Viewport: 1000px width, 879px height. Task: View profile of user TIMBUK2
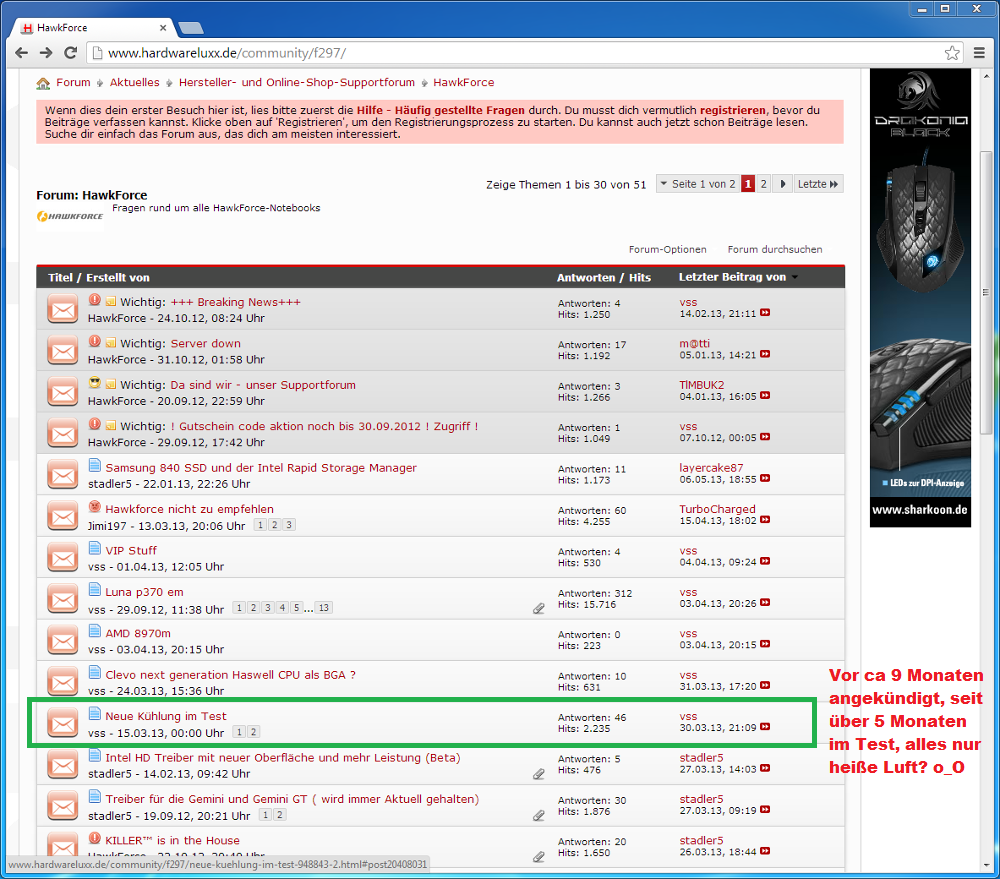click(x=702, y=385)
